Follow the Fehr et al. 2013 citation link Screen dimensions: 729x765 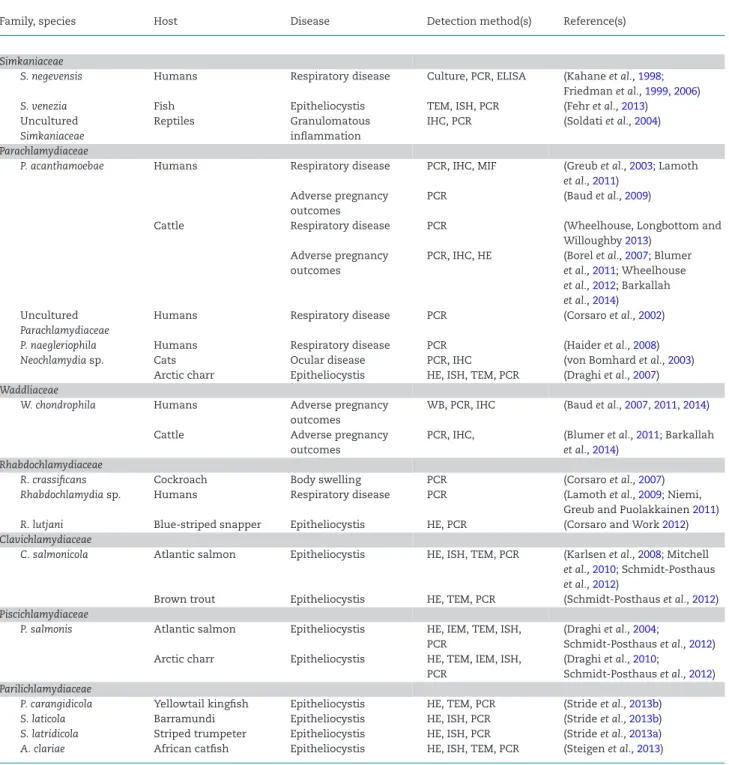[633, 106]
